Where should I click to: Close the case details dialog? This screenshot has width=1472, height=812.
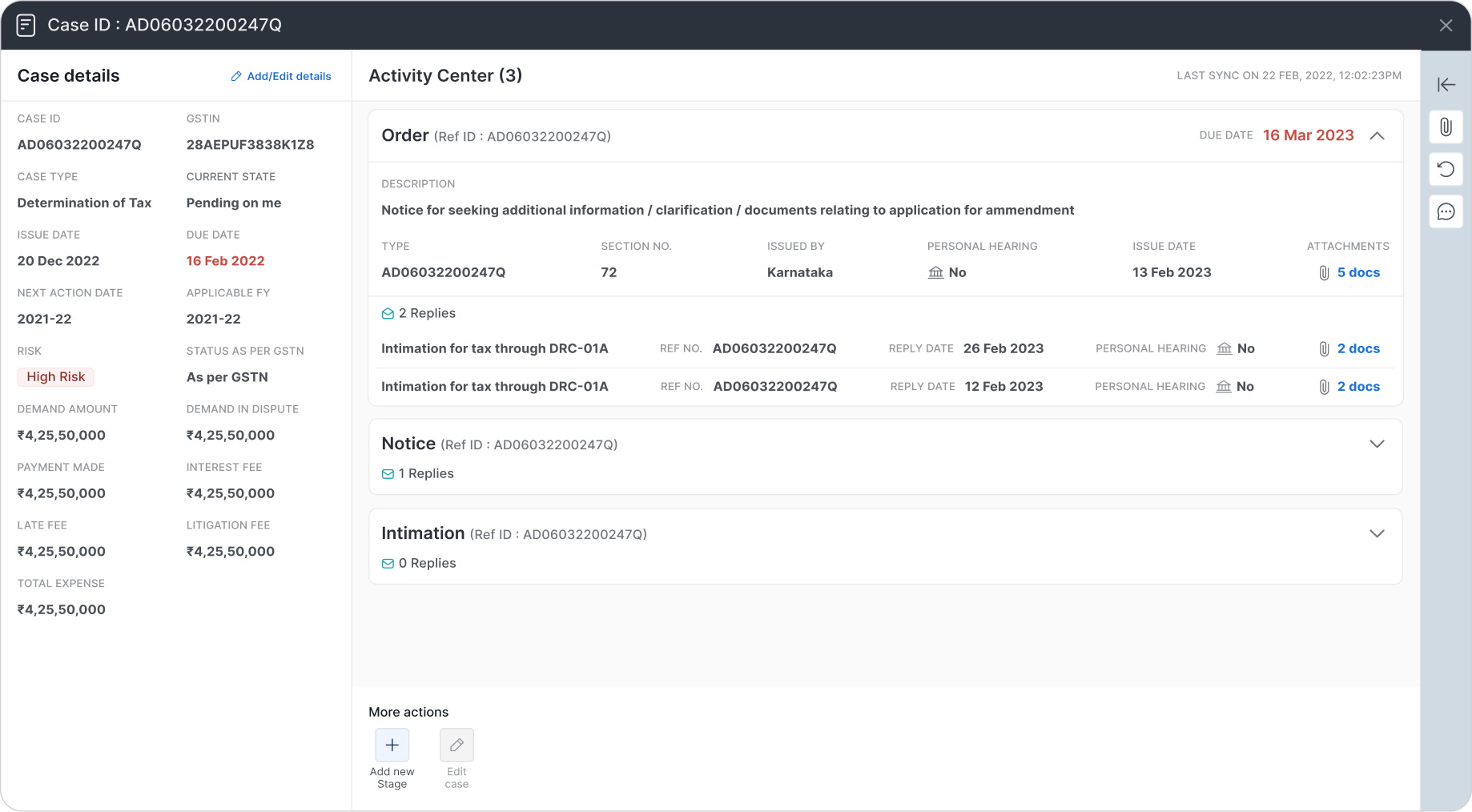coord(1446,25)
